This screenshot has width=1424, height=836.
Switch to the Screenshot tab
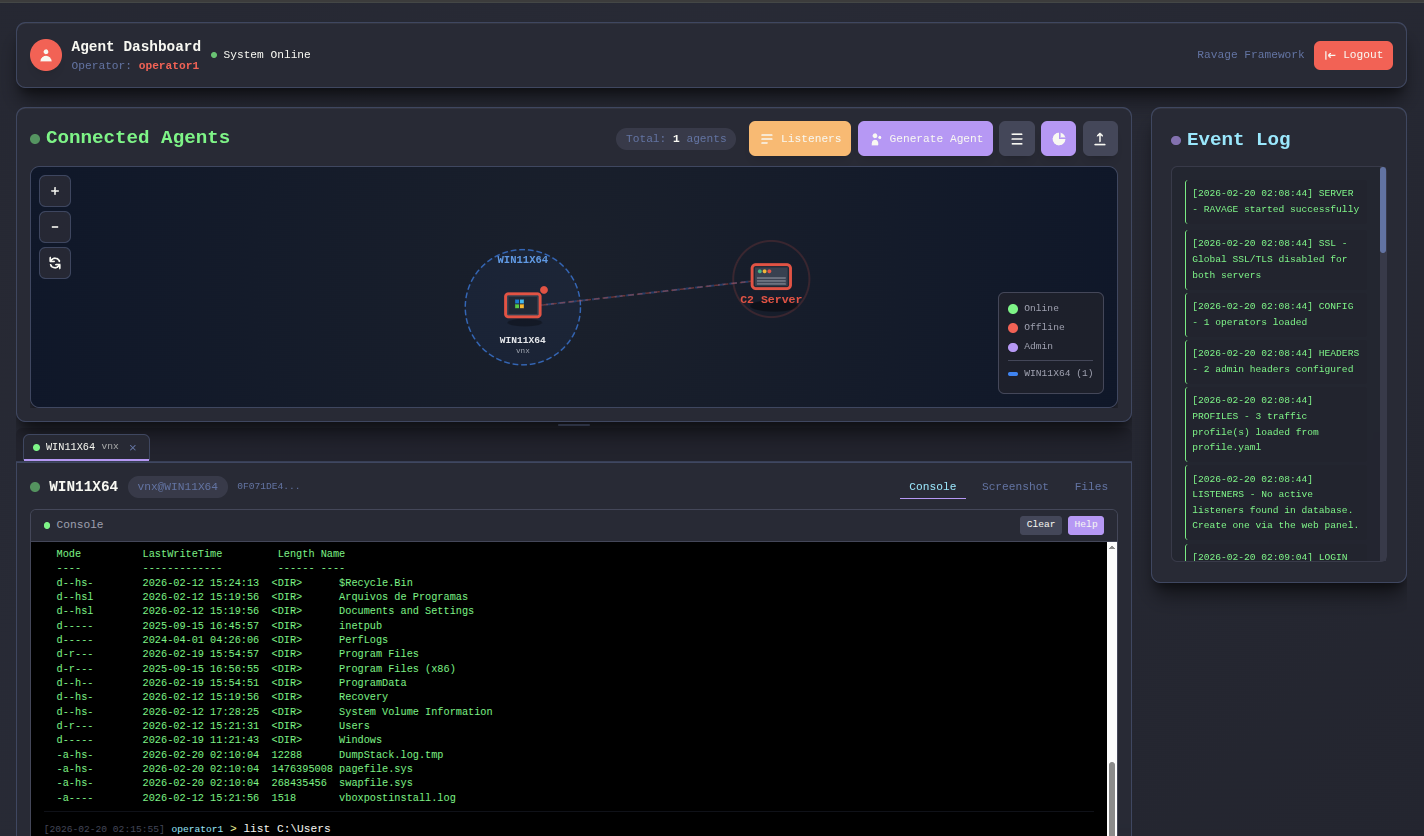click(1015, 487)
